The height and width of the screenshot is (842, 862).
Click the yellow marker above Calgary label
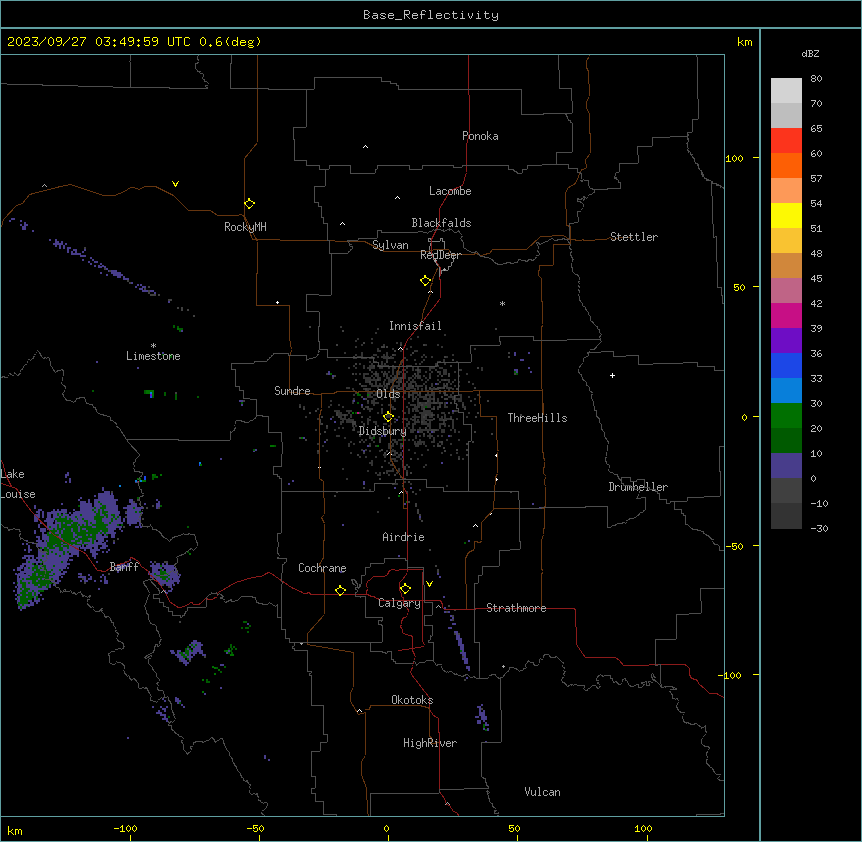(405, 589)
